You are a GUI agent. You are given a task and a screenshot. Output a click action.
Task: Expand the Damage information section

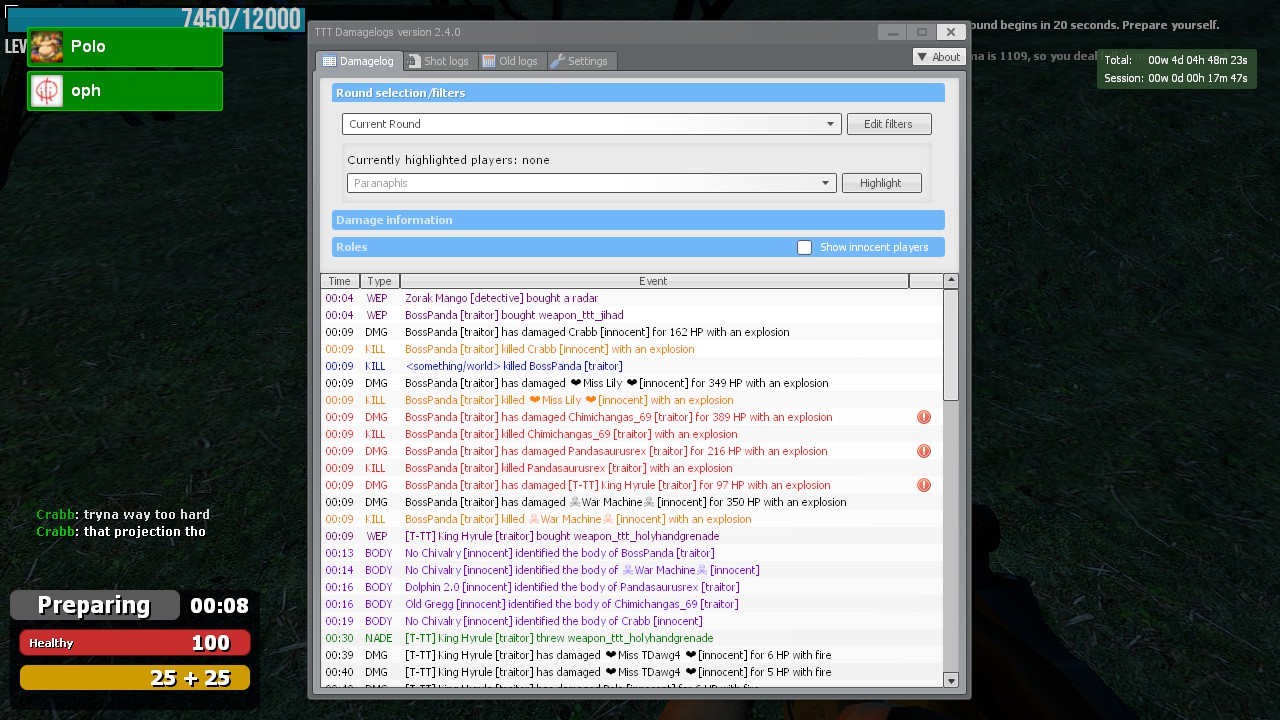tap(638, 220)
